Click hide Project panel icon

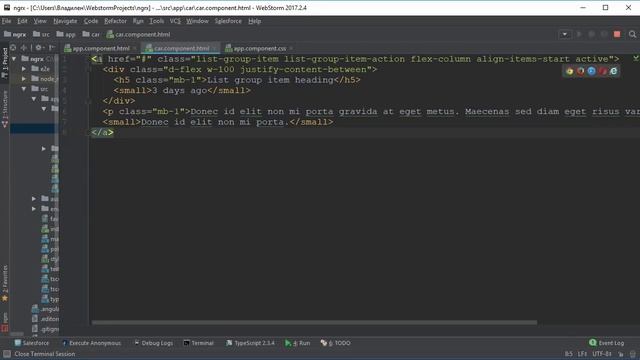pyautogui.click(x=51, y=48)
